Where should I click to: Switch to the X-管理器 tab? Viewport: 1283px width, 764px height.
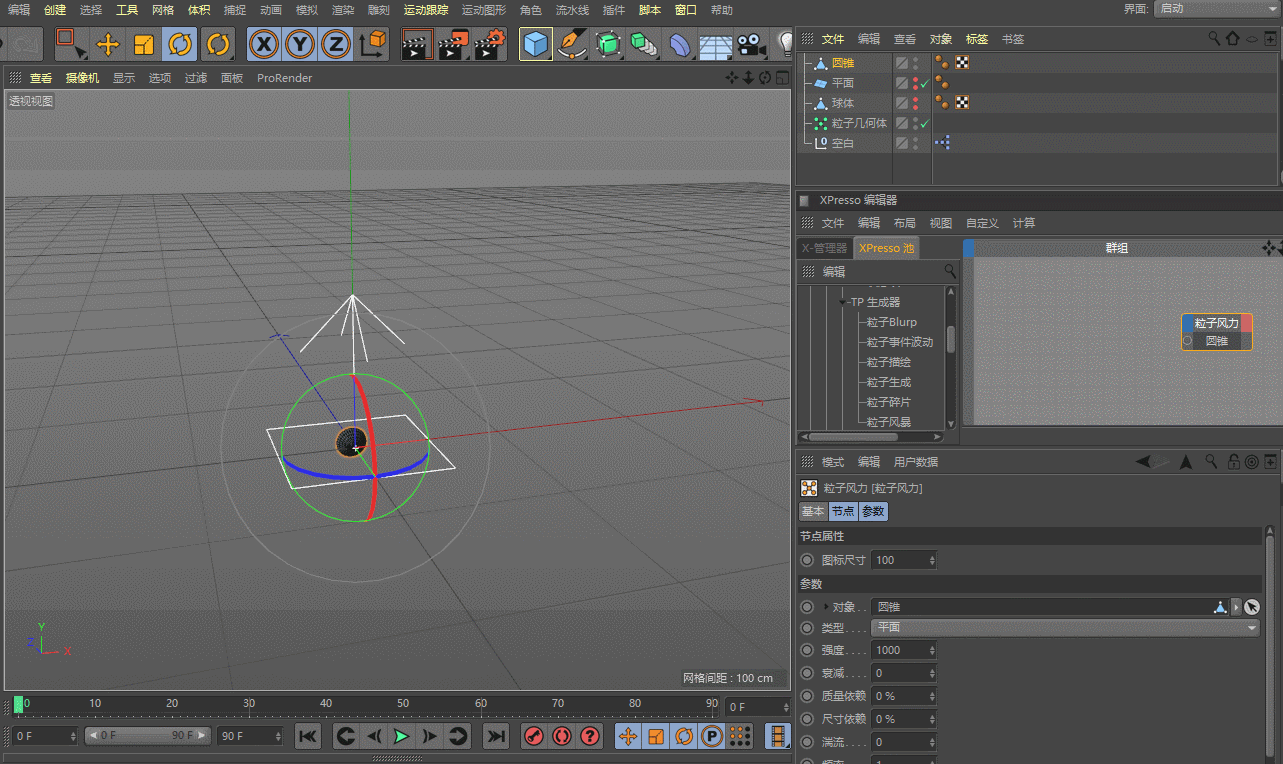[824, 248]
